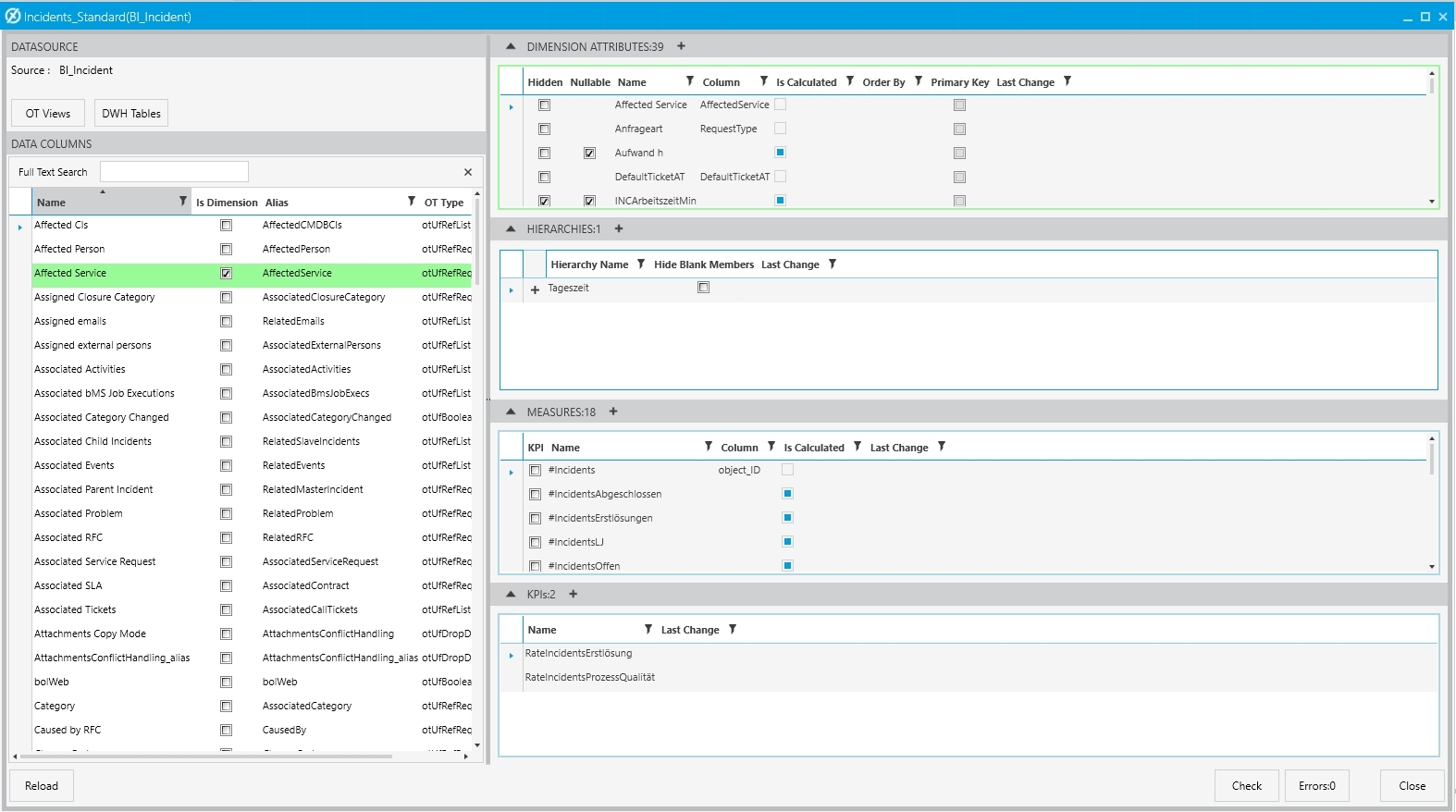This screenshot has width=1456, height=812.
Task: Toggle Hidden checkbox for Anfrageart
Action: 544,129
